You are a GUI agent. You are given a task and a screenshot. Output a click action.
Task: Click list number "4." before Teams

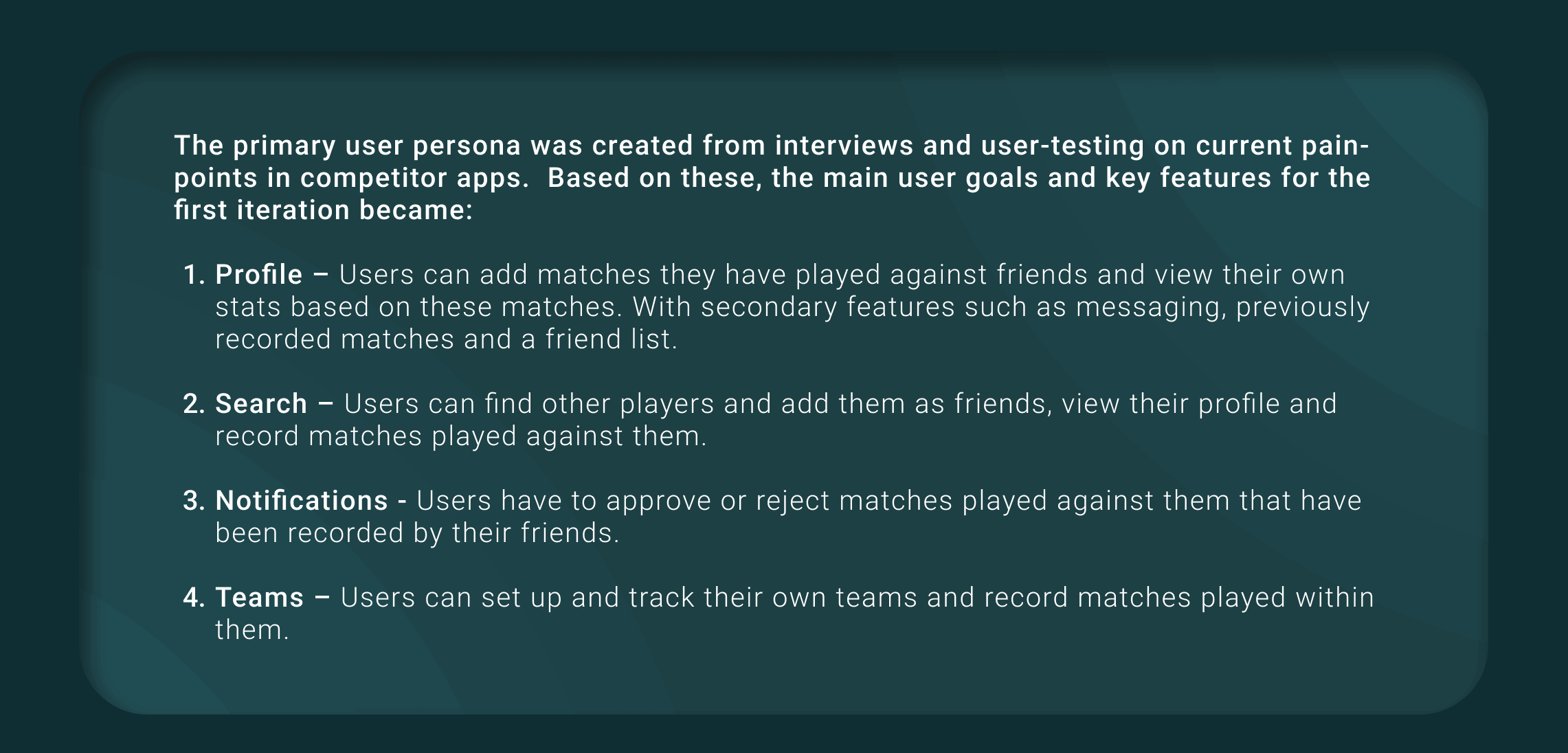tap(194, 598)
